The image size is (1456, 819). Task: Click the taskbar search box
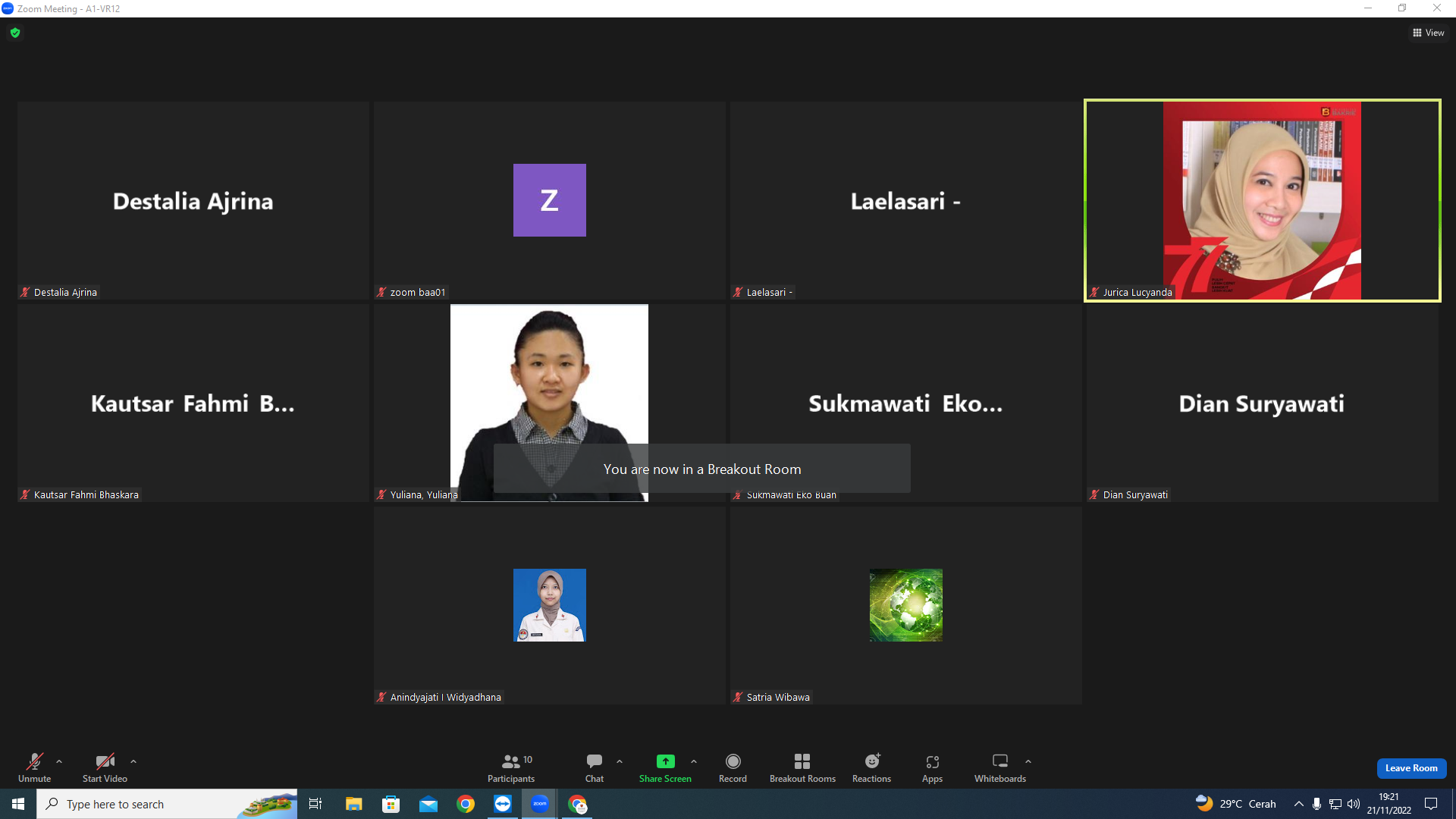point(167,804)
